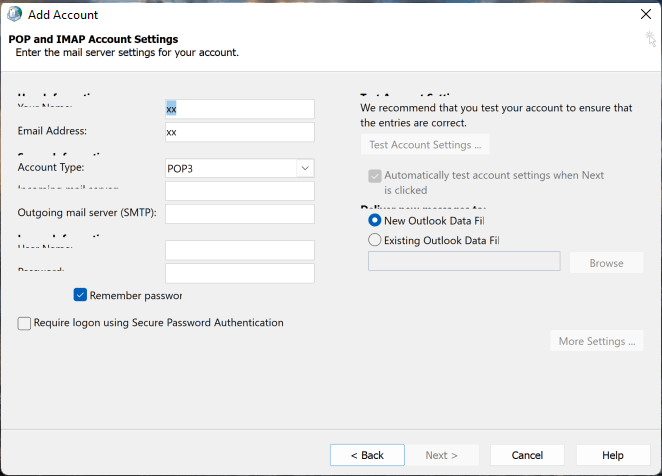
Task: Select New Outlook Data File option
Action: coord(375,220)
